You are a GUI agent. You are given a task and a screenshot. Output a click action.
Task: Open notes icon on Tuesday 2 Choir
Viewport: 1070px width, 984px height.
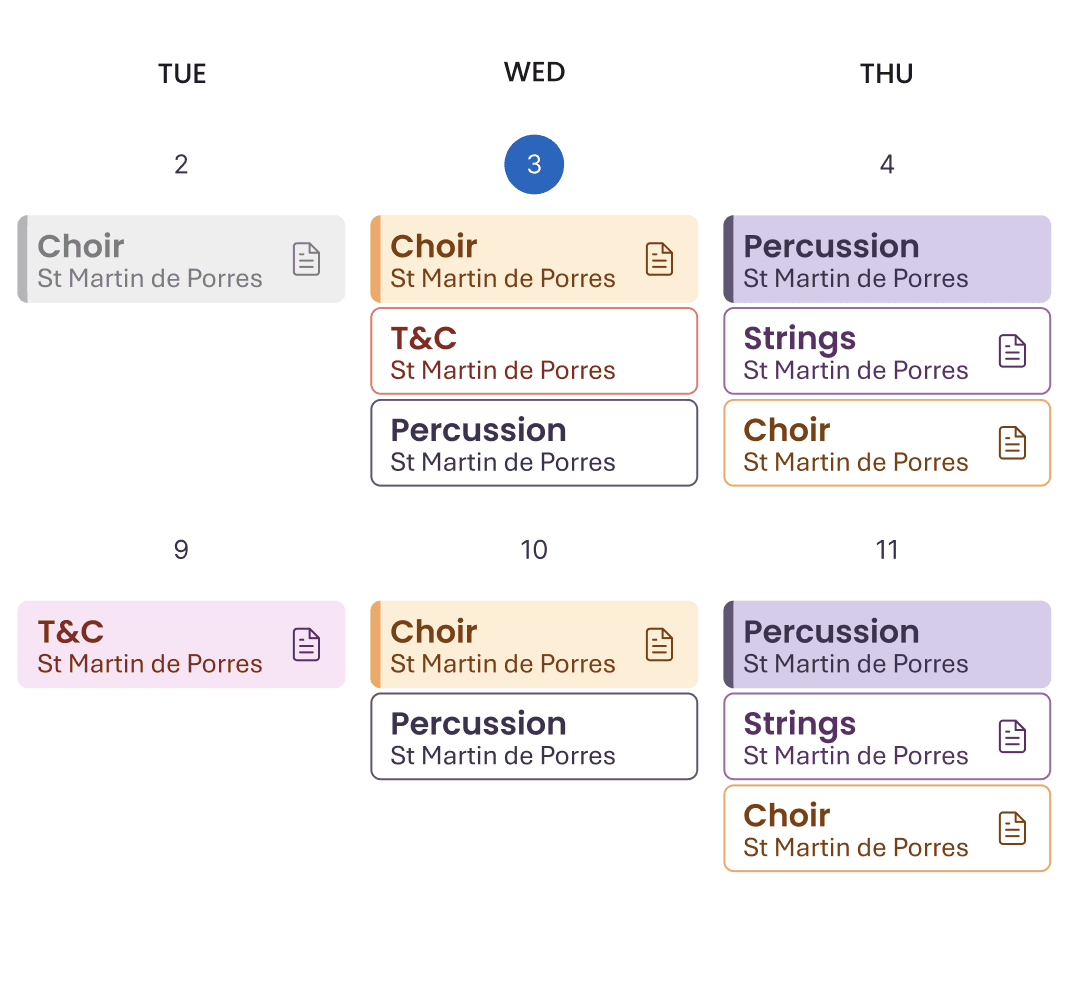click(x=306, y=259)
